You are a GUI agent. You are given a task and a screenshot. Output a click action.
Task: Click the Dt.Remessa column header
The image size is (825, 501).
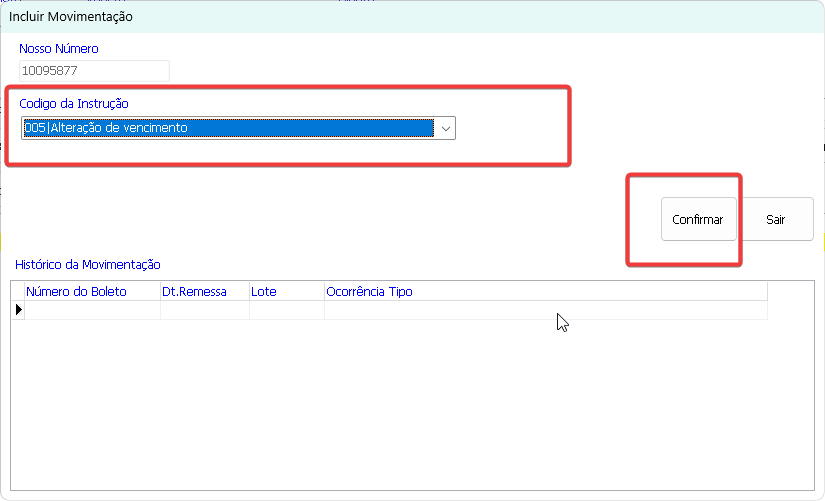(x=204, y=292)
